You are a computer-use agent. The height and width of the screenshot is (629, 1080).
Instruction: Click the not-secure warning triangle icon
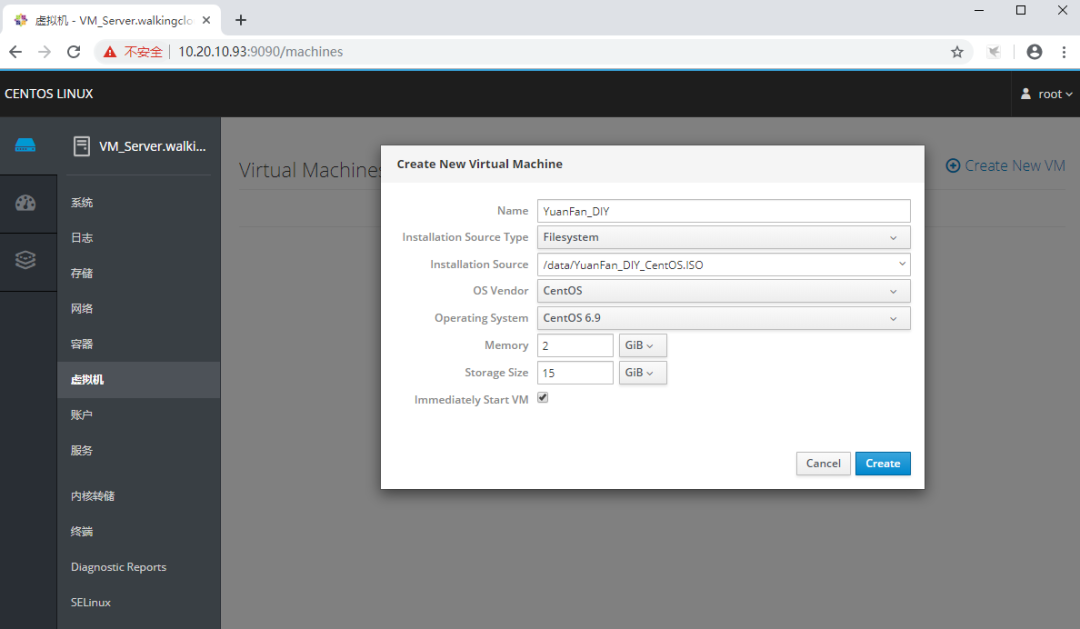pos(110,52)
